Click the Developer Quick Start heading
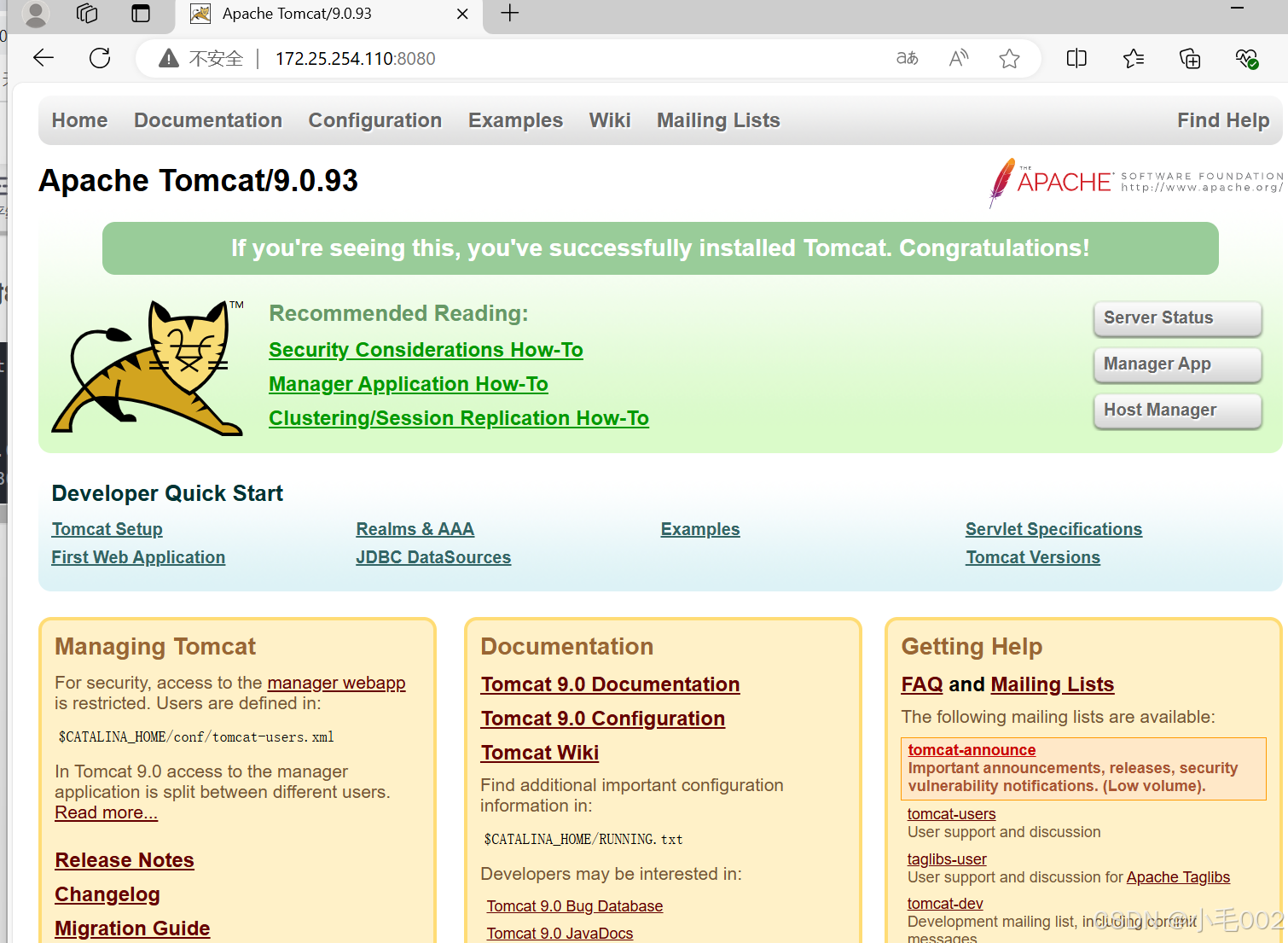The width and height of the screenshot is (1288, 943). (167, 493)
